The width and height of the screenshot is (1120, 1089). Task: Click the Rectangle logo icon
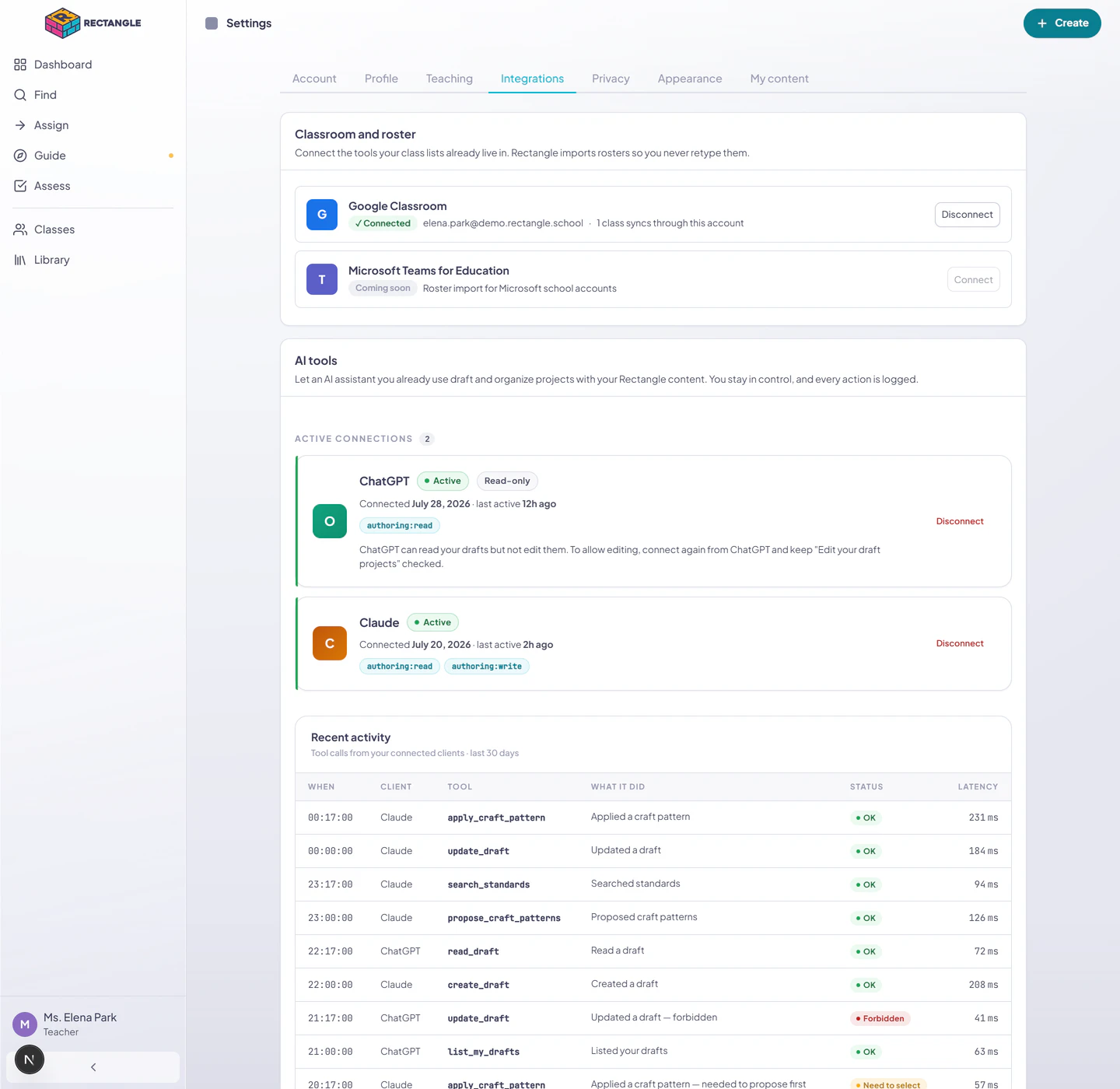click(x=62, y=23)
